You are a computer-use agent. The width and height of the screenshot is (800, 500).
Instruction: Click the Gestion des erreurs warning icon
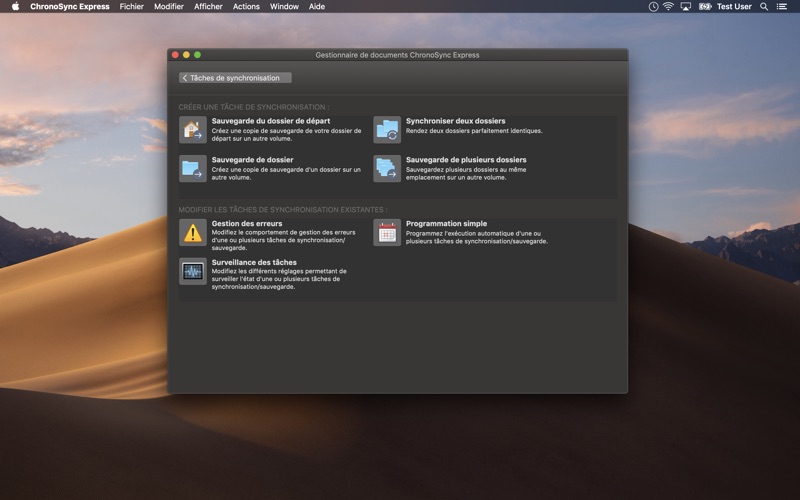(193, 233)
